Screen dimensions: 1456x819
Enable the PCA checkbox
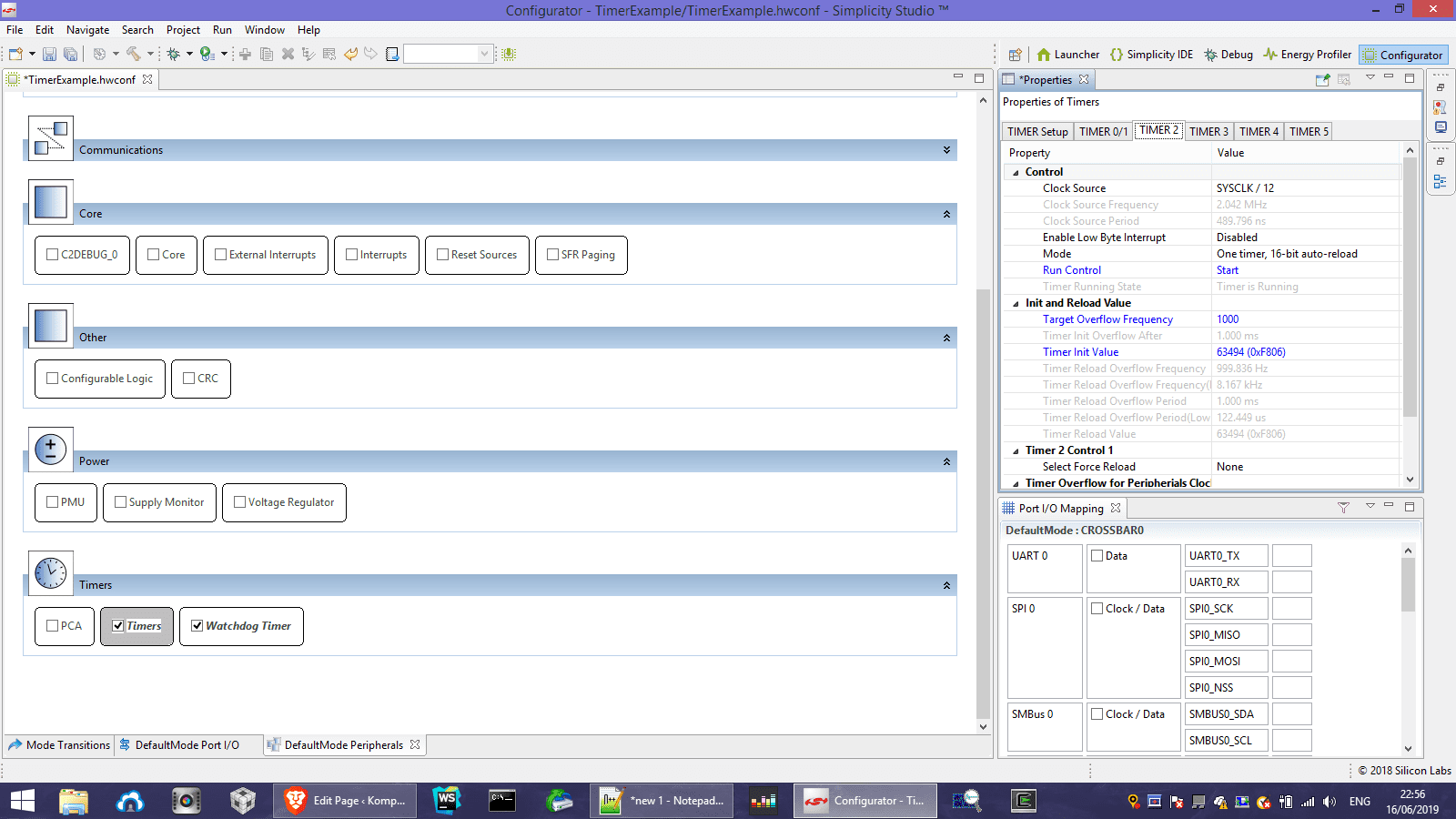[53, 626]
